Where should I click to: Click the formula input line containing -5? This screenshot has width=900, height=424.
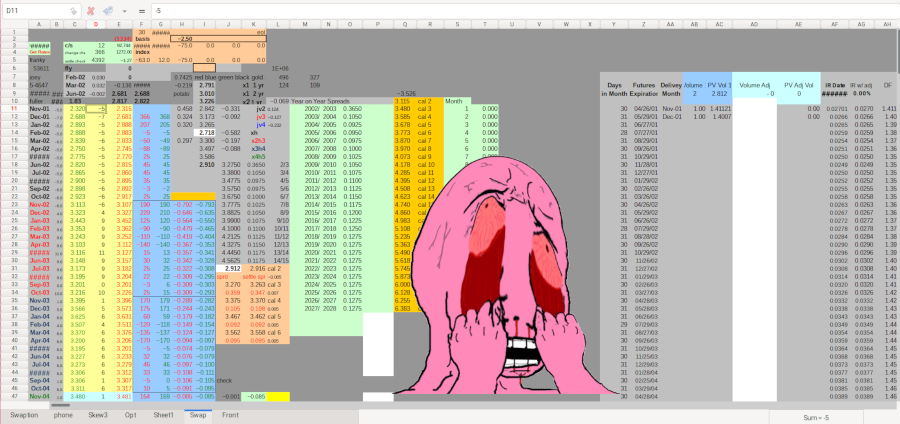click(525, 11)
